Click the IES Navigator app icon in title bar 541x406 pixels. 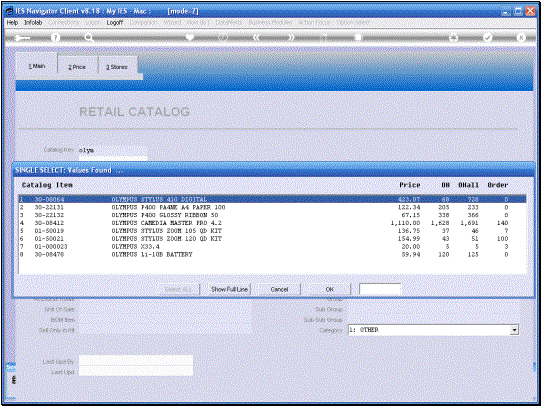[x=9, y=11]
